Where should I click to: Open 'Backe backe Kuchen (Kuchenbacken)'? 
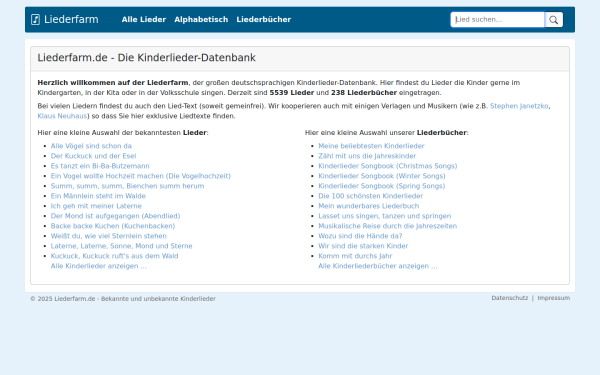coord(113,226)
